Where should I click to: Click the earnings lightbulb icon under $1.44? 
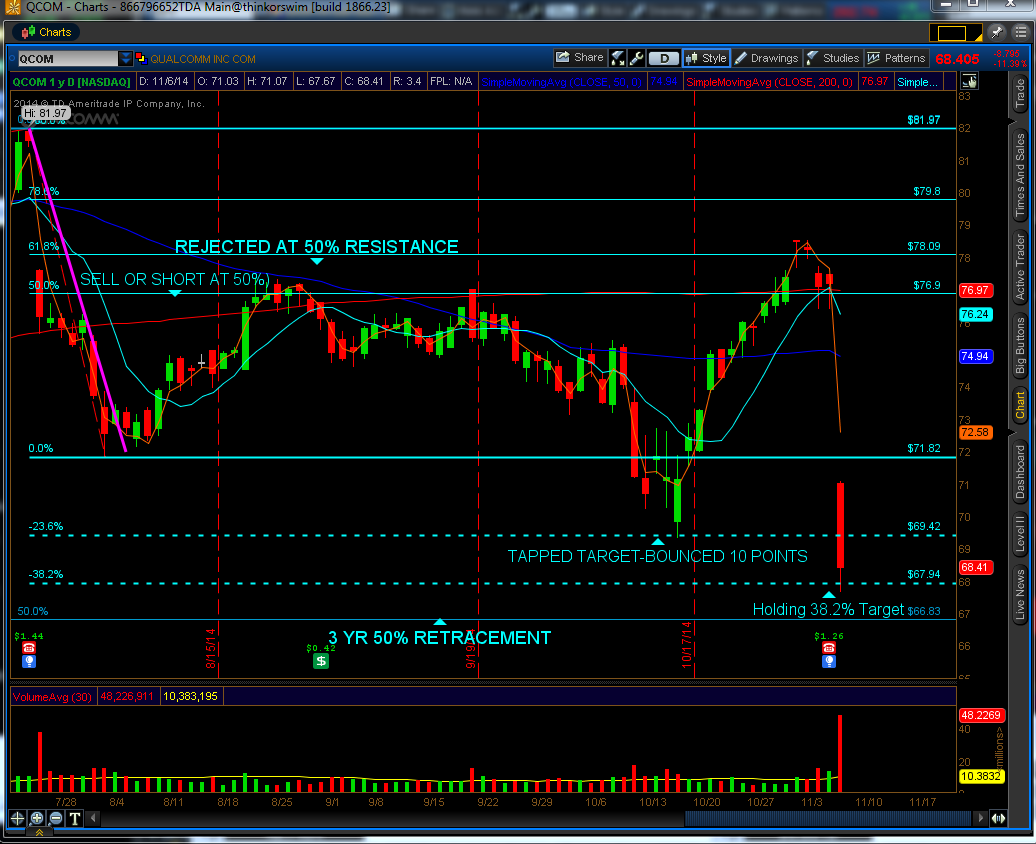(29, 661)
